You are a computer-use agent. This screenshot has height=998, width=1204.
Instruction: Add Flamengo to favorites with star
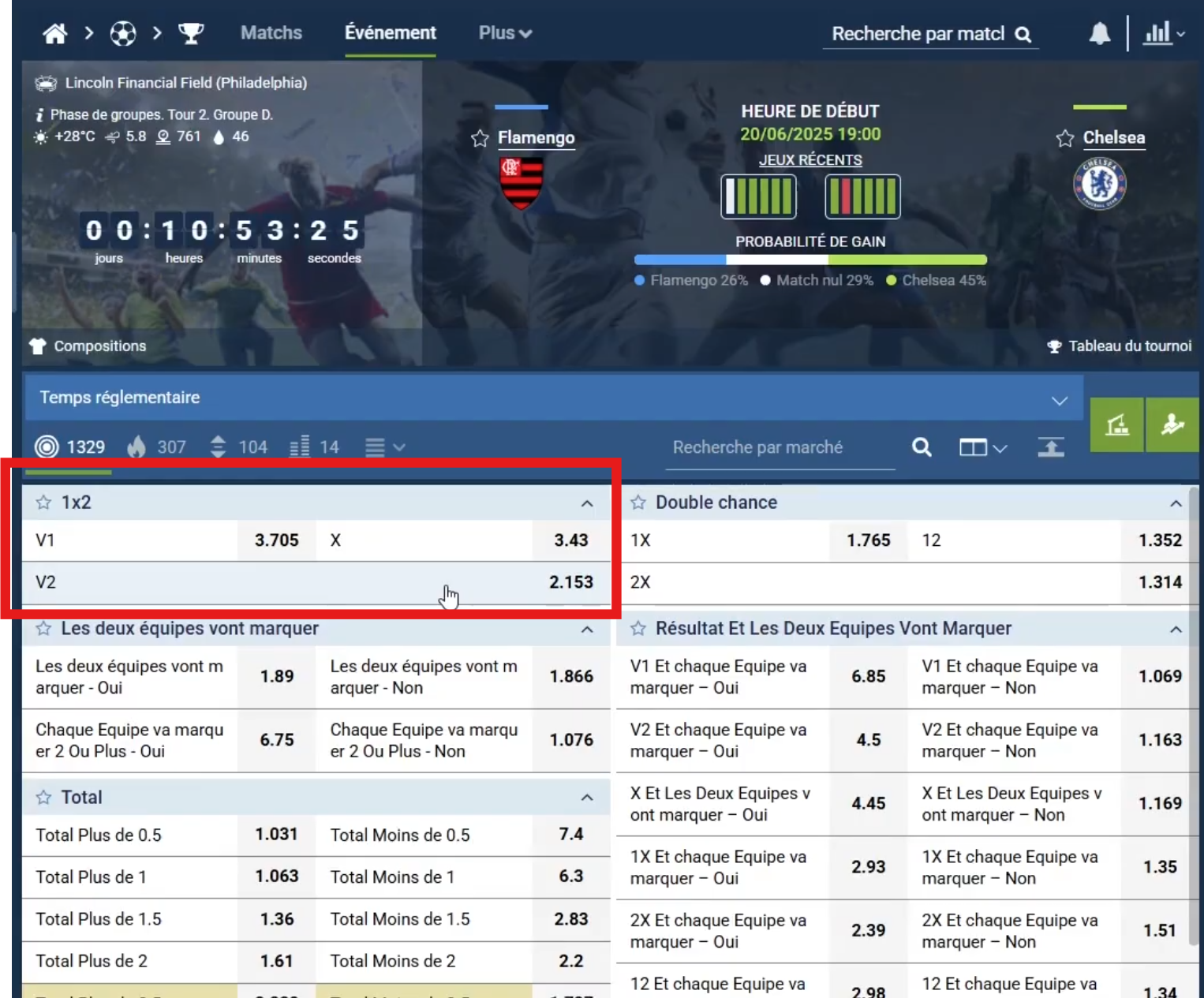(480, 139)
